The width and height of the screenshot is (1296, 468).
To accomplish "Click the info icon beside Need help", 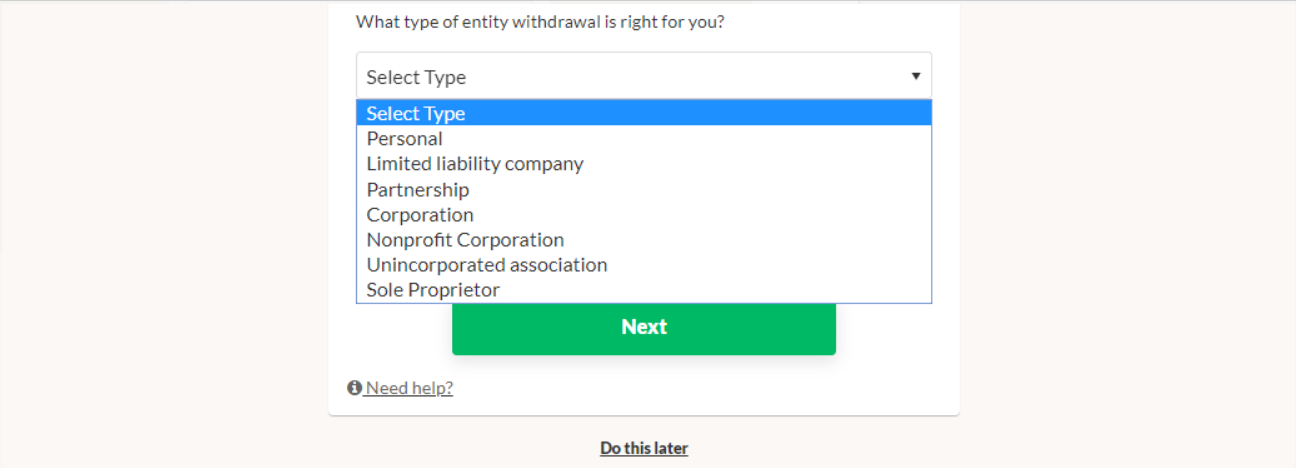I will pyautogui.click(x=354, y=388).
